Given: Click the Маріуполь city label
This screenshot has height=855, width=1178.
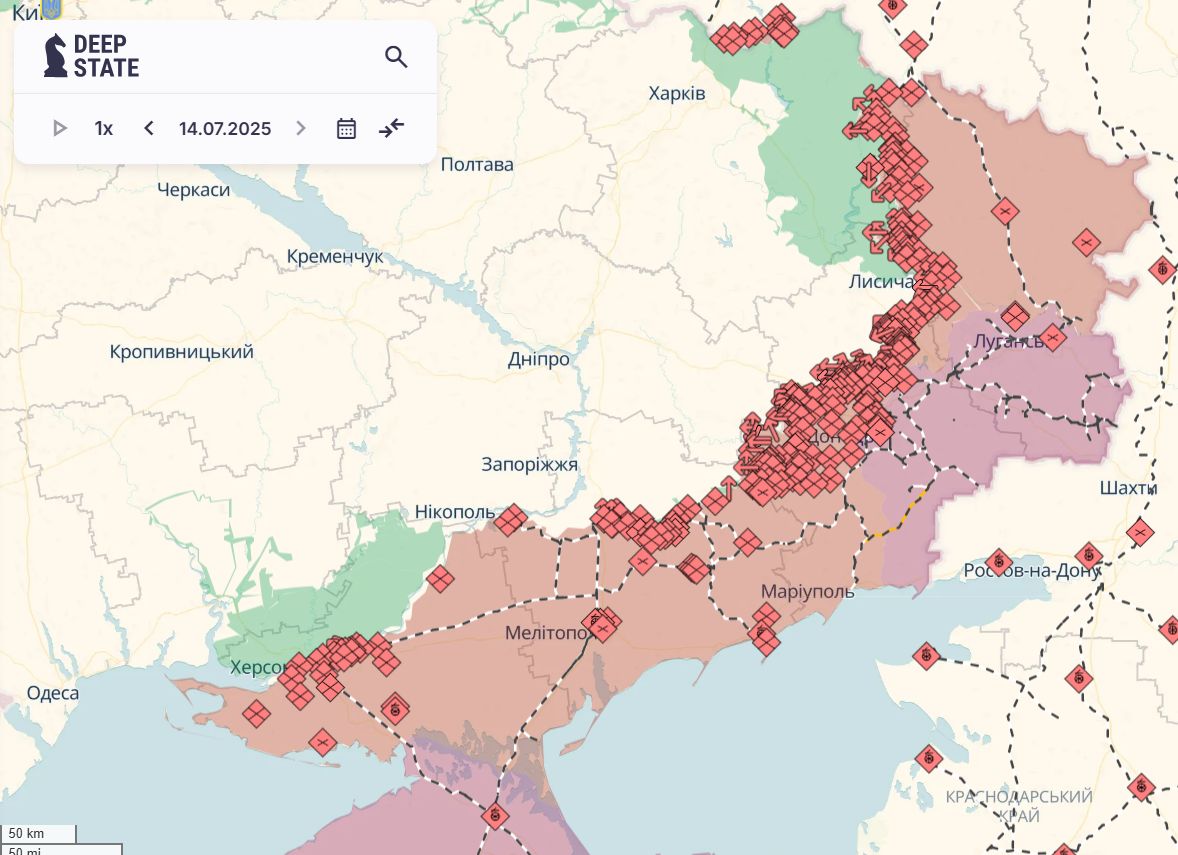Looking at the screenshot, I should (807, 591).
